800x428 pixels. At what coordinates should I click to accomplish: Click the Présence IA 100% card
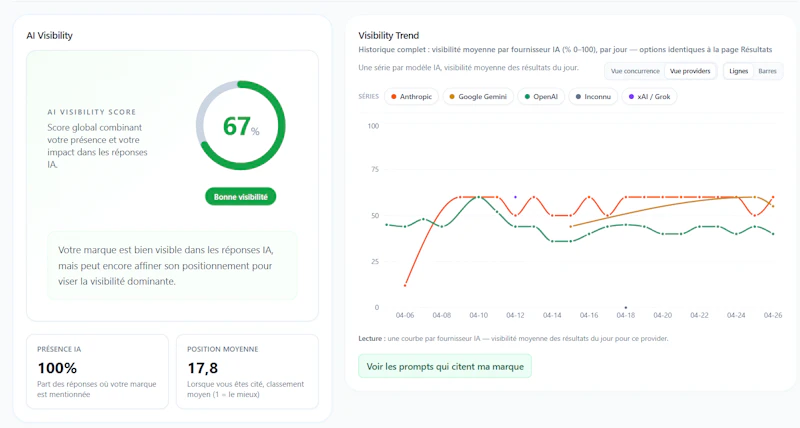coord(97,371)
